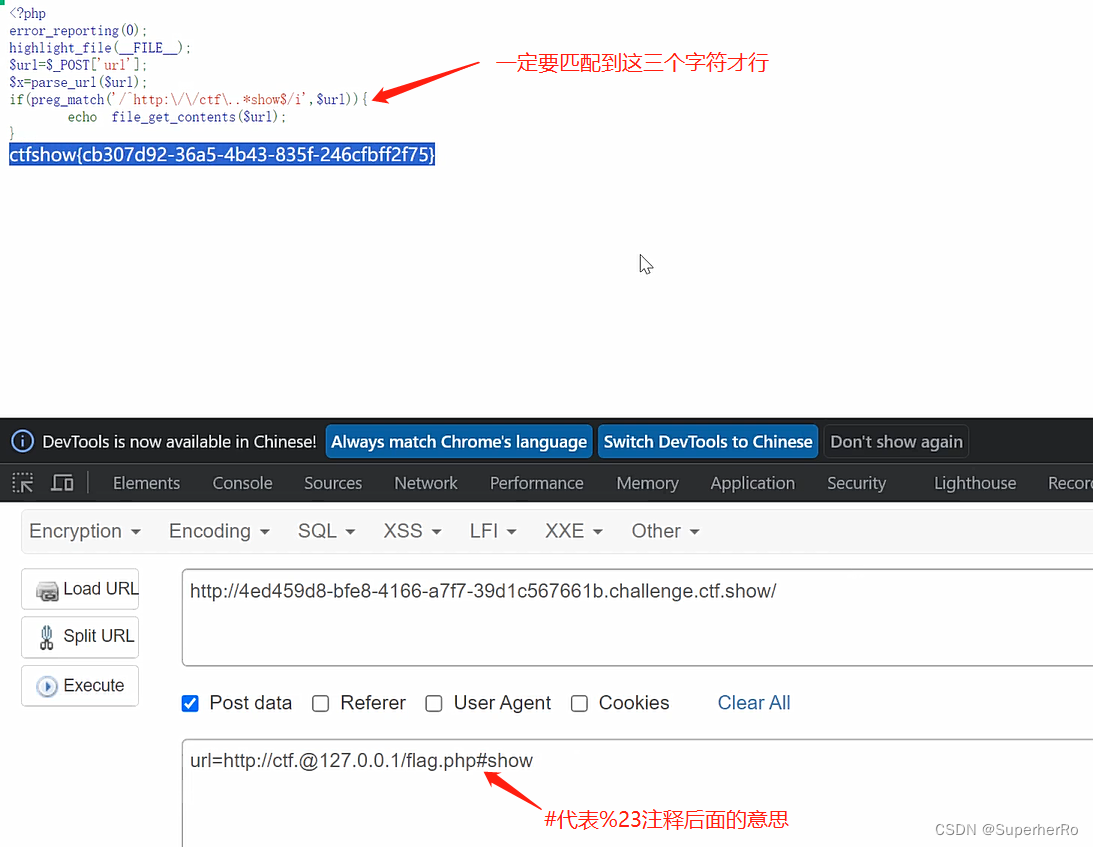
Task: Enable the Referer checkbox
Action: [321, 703]
